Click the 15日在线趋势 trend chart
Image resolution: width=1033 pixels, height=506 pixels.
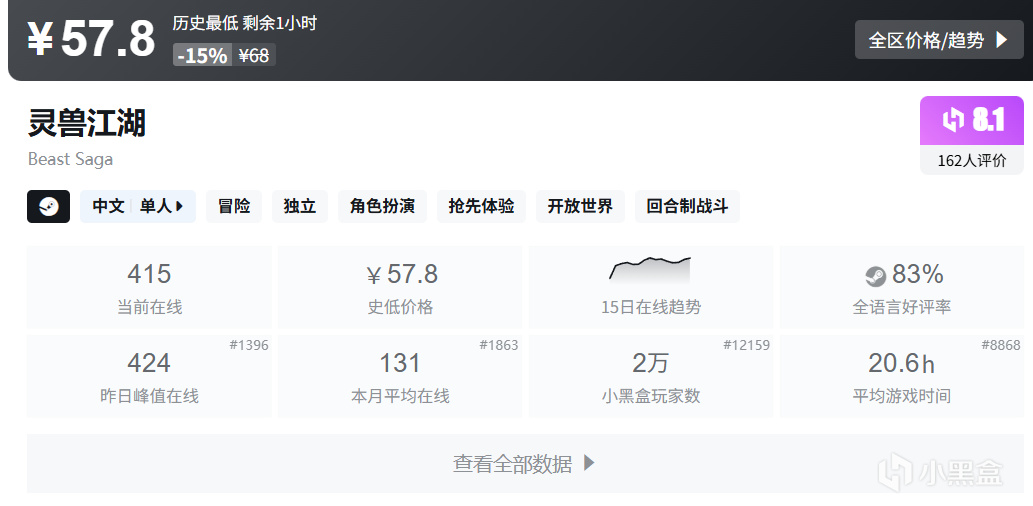tap(650, 269)
